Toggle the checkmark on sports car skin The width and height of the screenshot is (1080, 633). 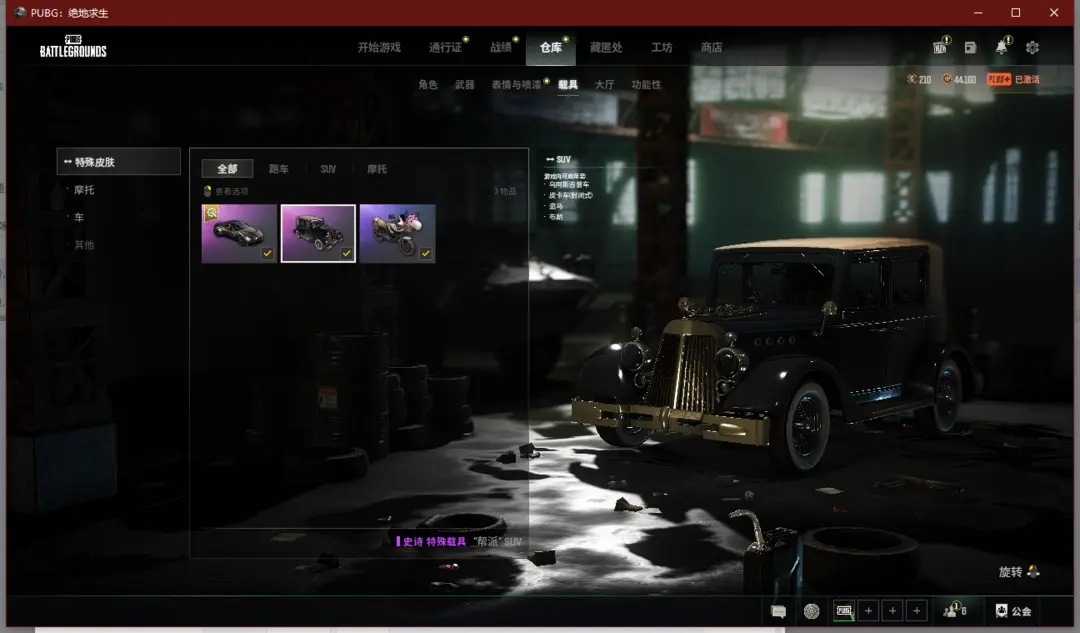pyautogui.click(x=267, y=253)
